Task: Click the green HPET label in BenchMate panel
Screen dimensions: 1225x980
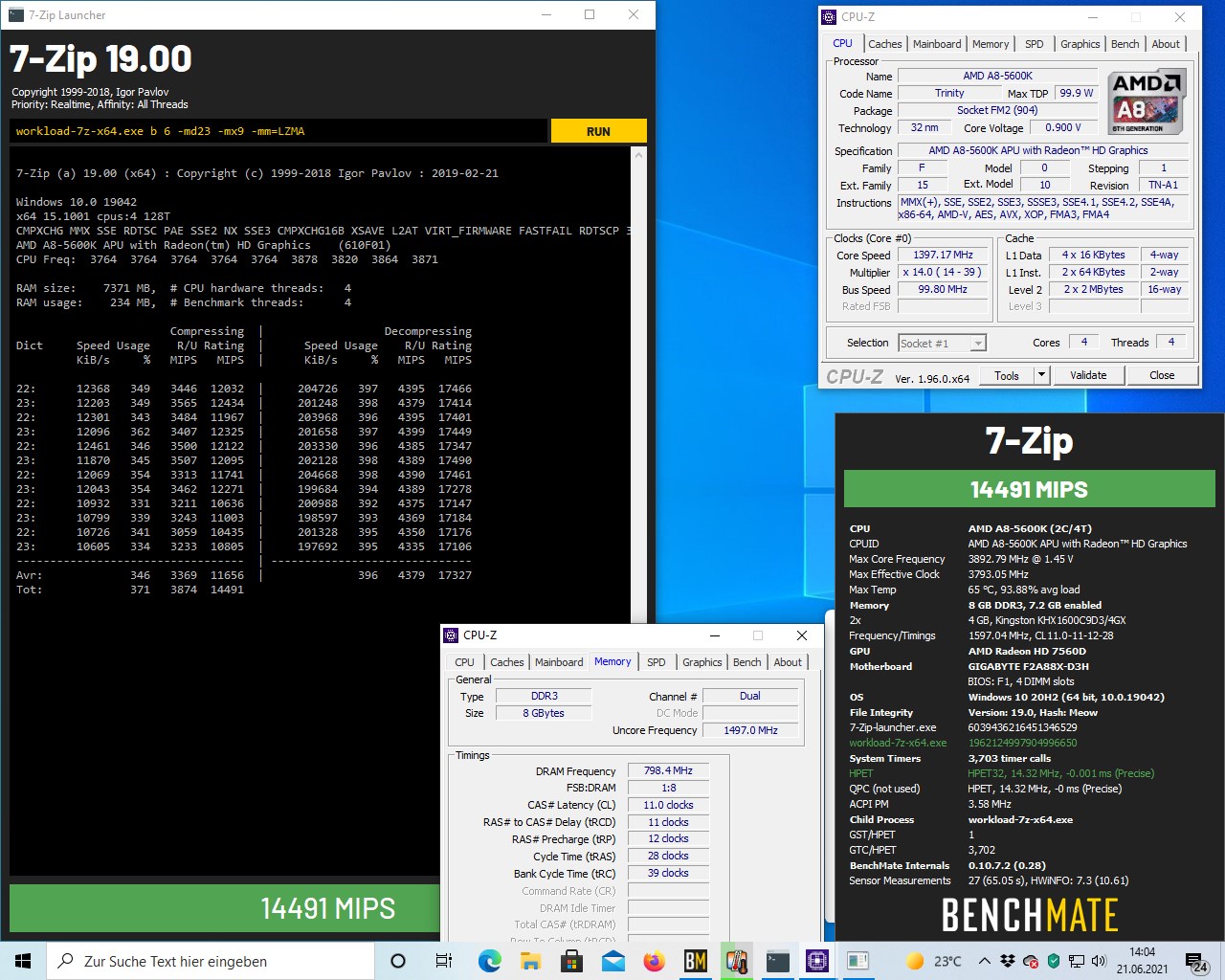Action: tap(861, 773)
